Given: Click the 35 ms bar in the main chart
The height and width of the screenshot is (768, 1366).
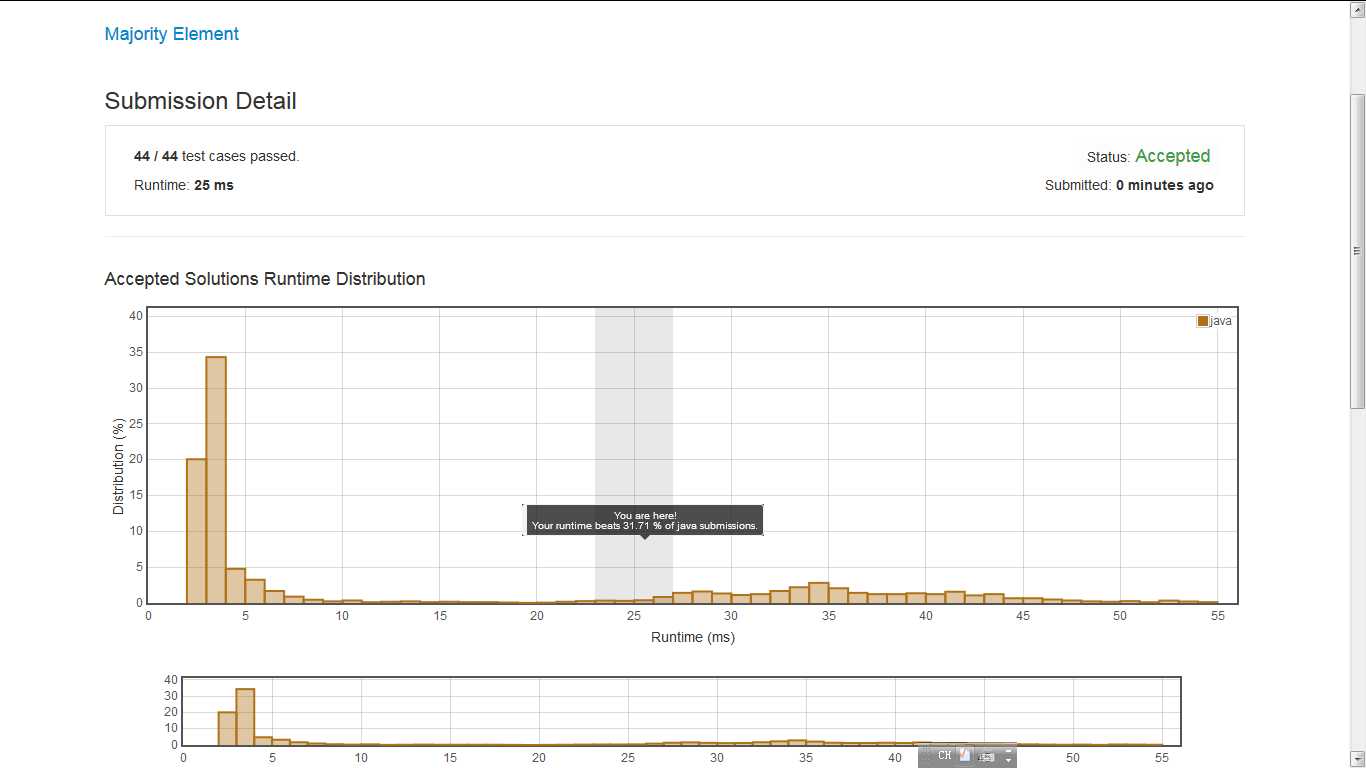Looking at the screenshot, I should point(838,595).
